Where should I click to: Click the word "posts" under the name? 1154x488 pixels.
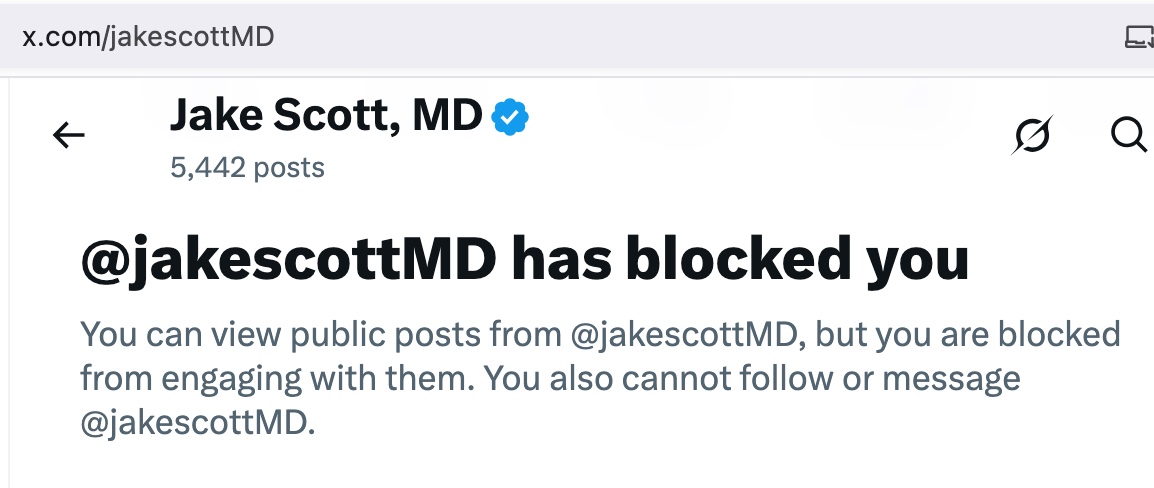click(x=288, y=167)
